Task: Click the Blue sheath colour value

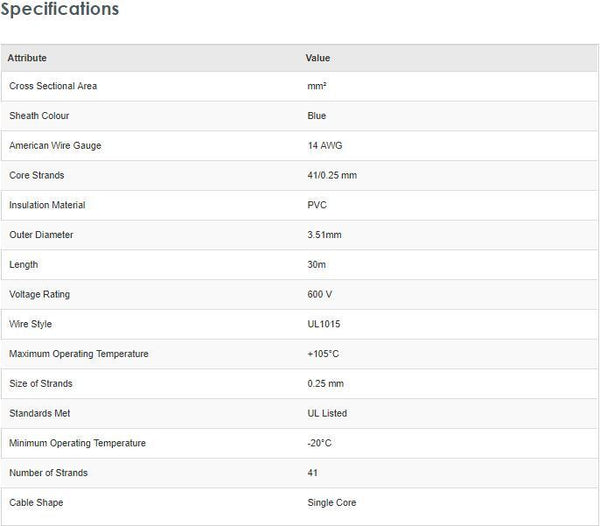Action: (317, 116)
